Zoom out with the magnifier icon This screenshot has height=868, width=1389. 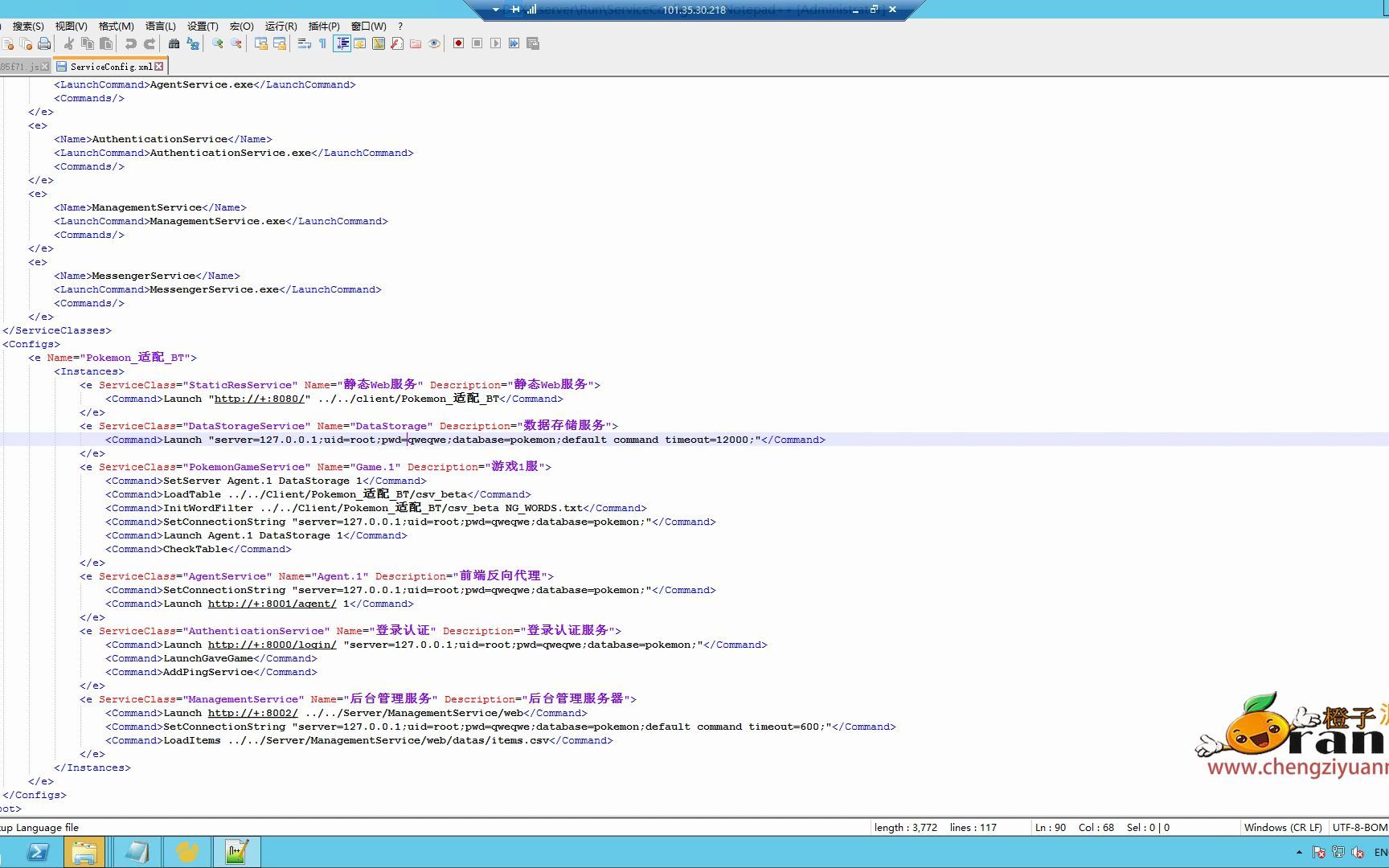236,43
